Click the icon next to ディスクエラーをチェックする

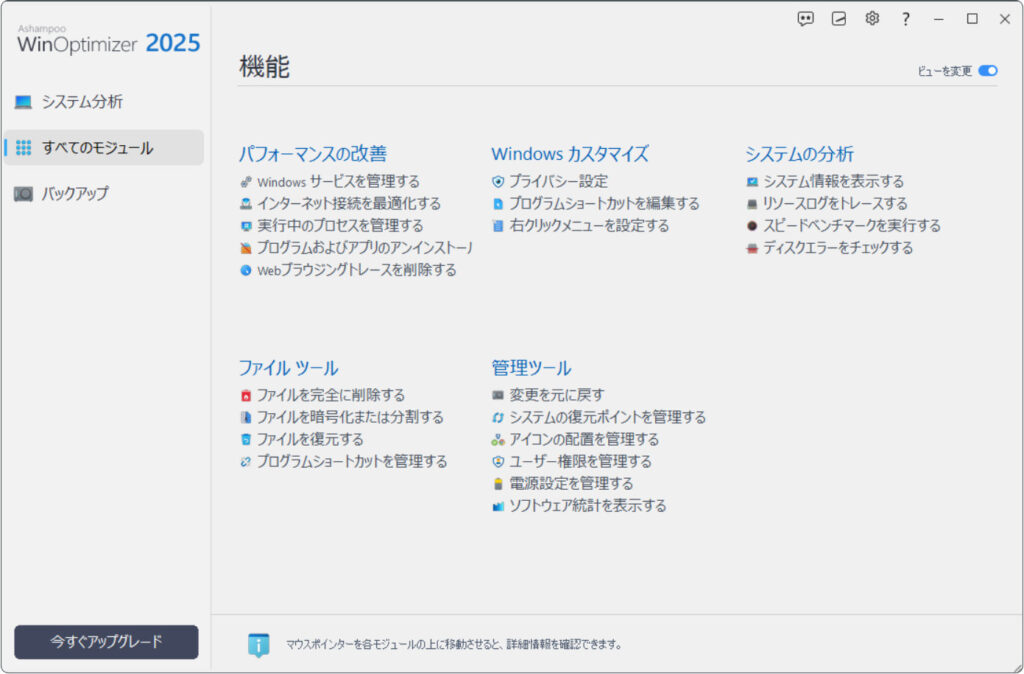click(752, 248)
